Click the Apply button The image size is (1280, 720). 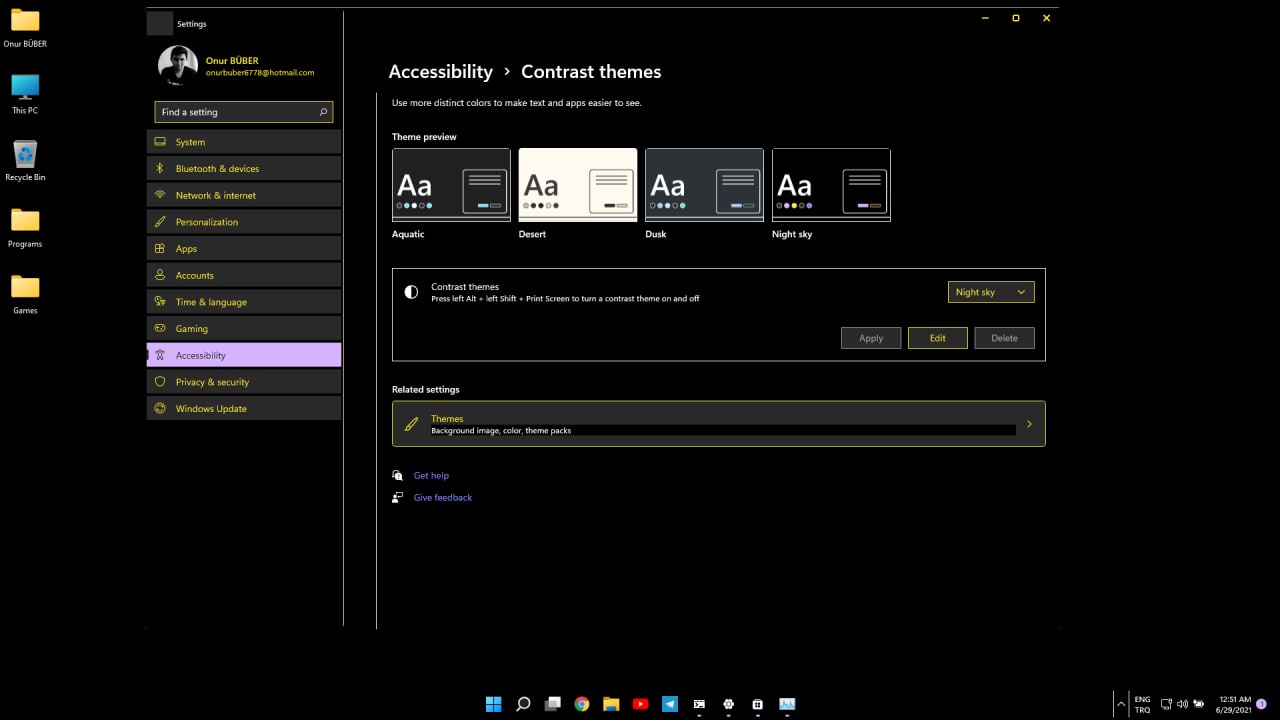tap(871, 338)
